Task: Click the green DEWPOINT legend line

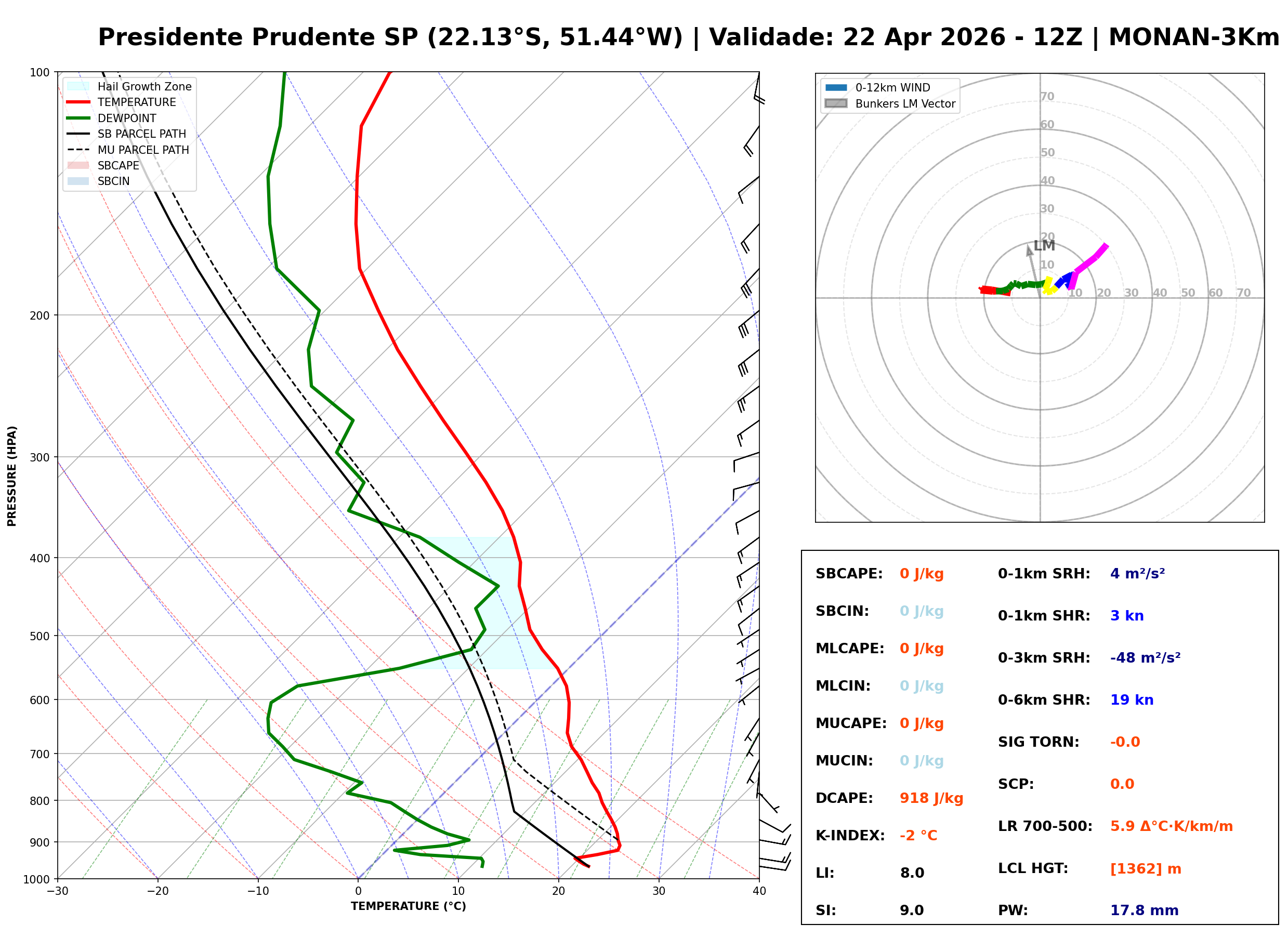Action: pos(78,118)
